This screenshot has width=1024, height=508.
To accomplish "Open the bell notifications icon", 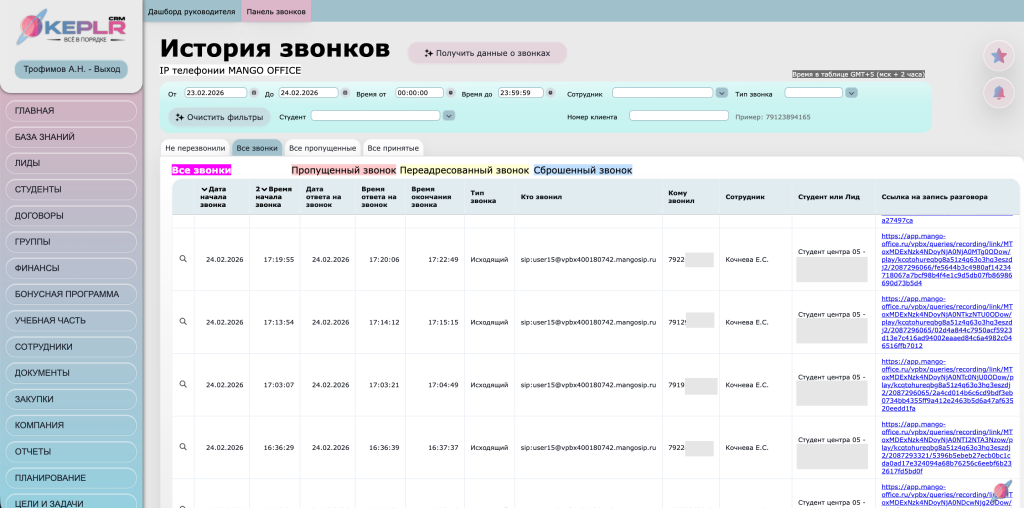I will (x=997, y=93).
